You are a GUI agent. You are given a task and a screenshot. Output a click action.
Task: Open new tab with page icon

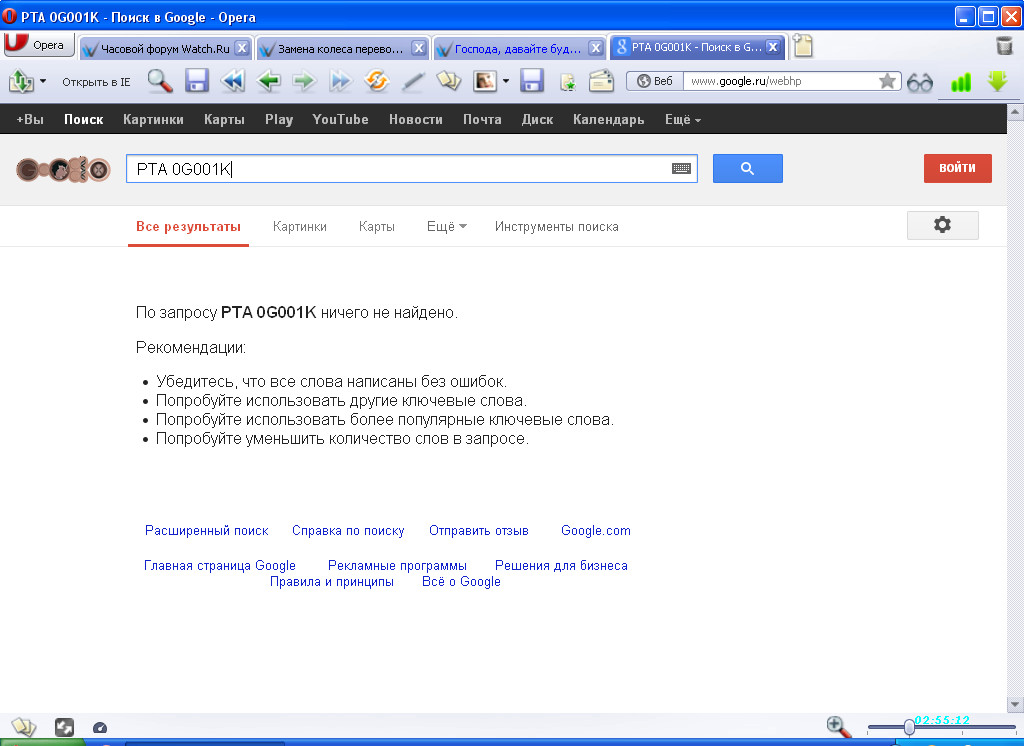tap(802, 46)
